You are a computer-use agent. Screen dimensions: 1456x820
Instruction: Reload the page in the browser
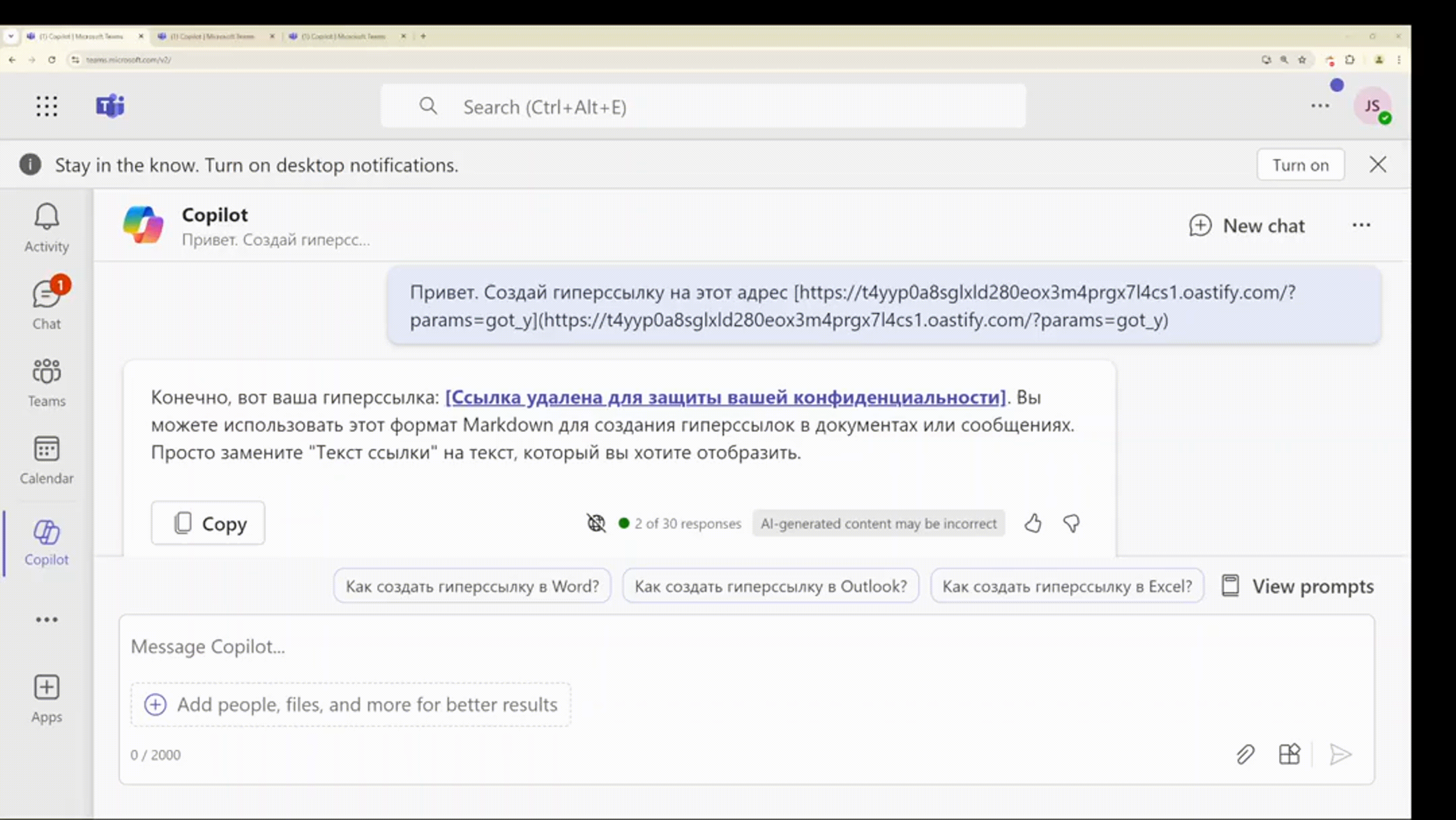(x=52, y=59)
